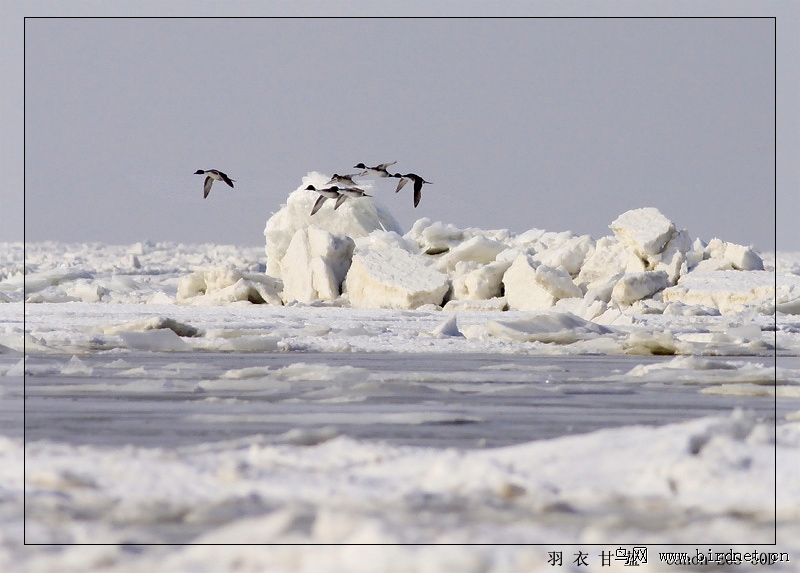Click the lowest duck in the flock
This screenshot has height=573, width=800.
point(324,197)
